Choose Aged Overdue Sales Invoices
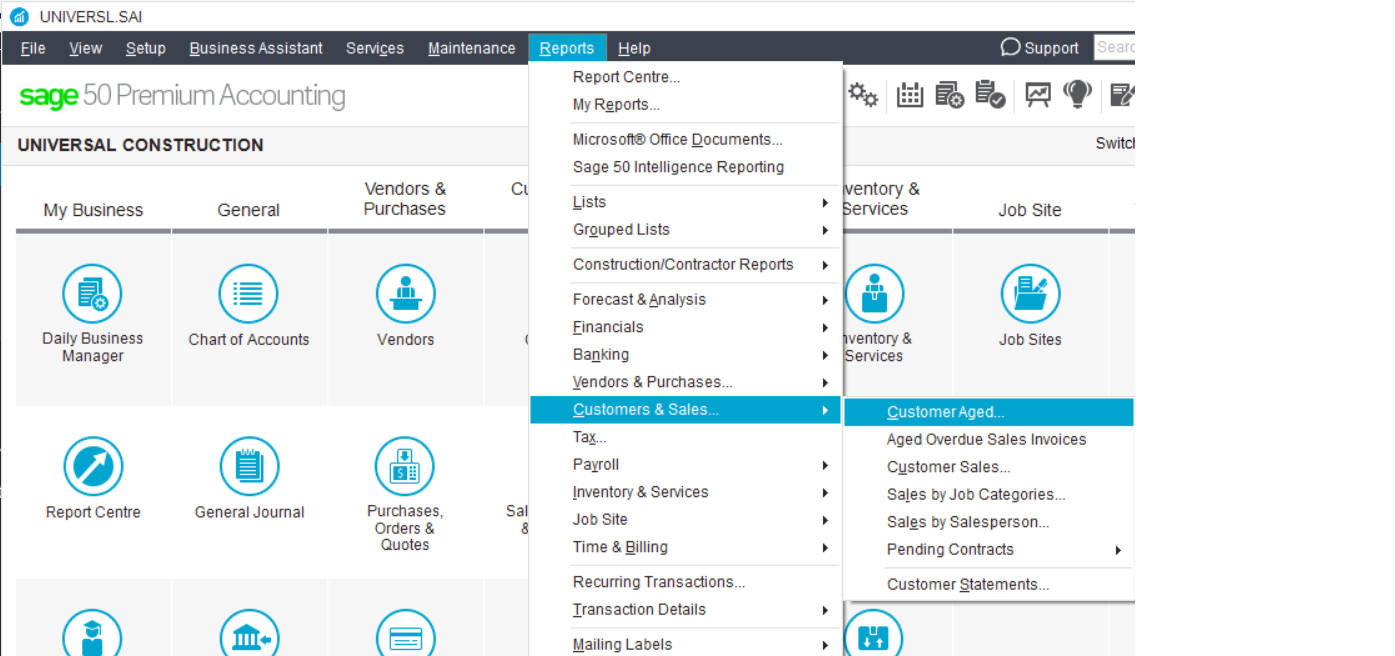Viewport: 1395px width, 656px height. (x=989, y=439)
